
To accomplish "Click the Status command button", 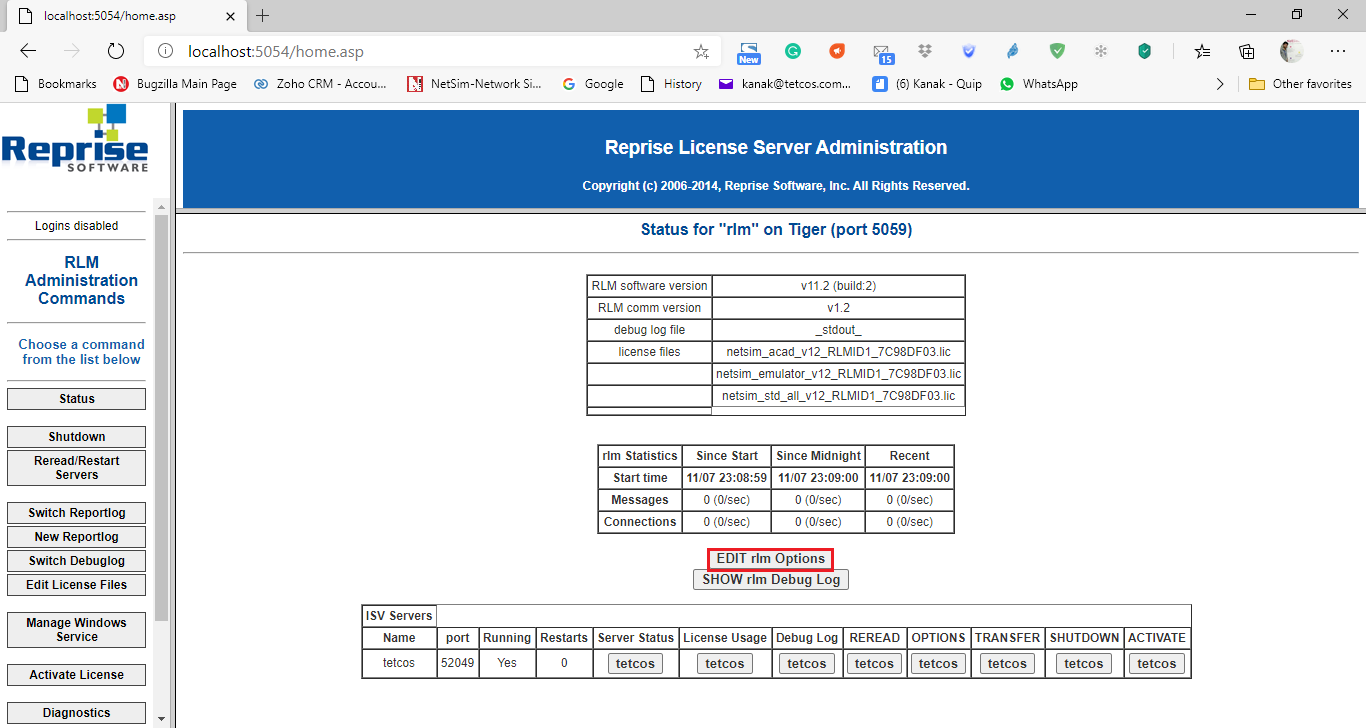I will 76,399.
